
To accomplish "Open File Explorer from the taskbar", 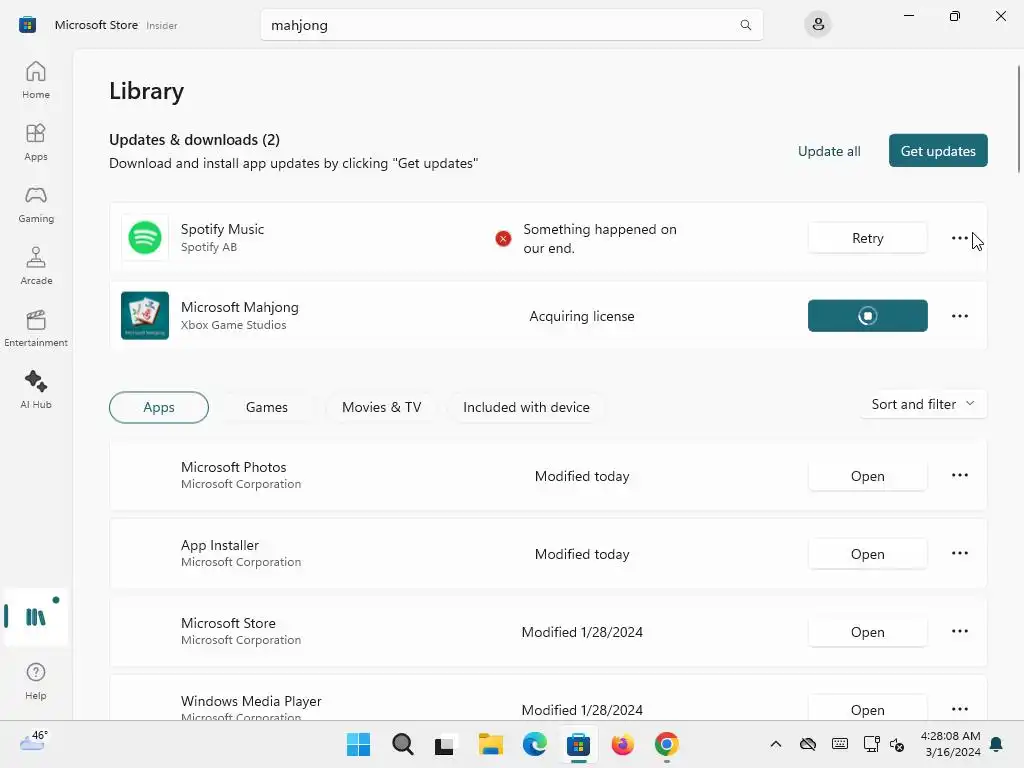I will click(490, 744).
